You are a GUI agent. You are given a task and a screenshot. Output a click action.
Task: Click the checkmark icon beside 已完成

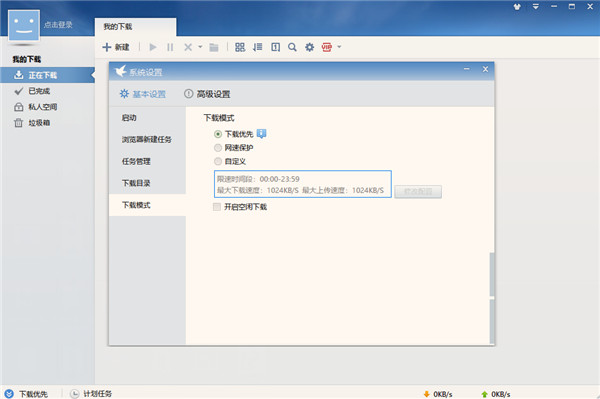coord(18,91)
